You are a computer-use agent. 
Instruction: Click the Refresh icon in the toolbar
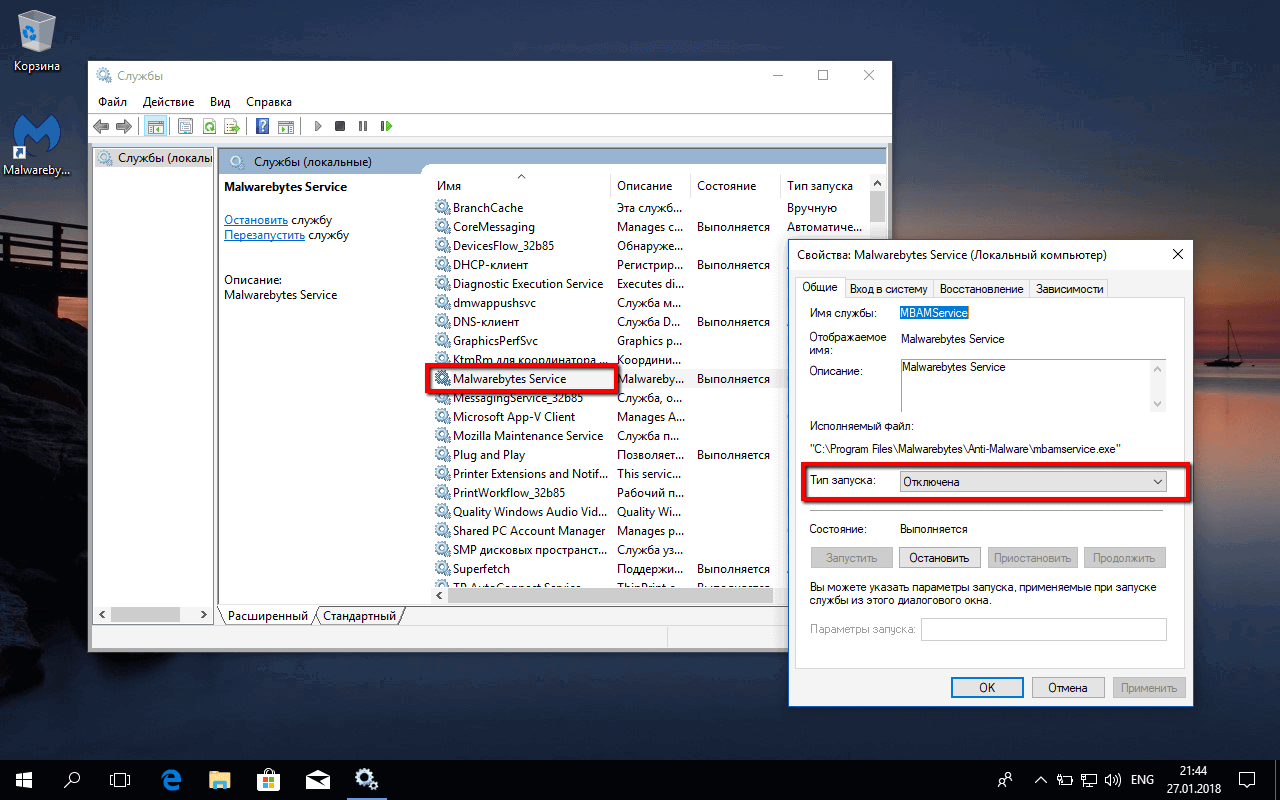[x=208, y=125]
